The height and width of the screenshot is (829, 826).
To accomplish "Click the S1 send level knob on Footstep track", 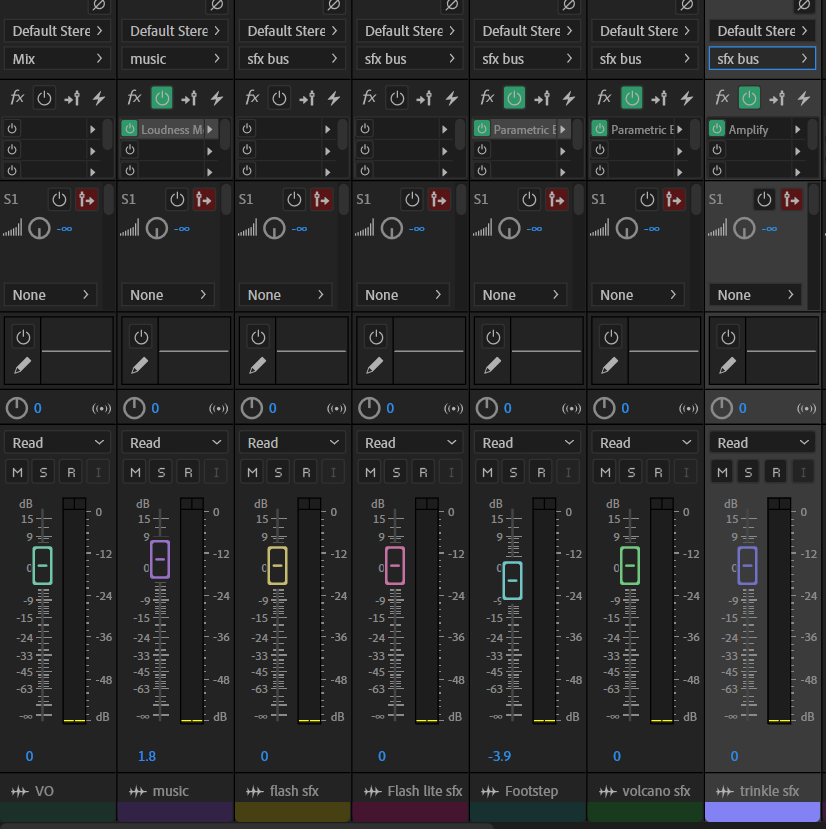I will point(509,229).
